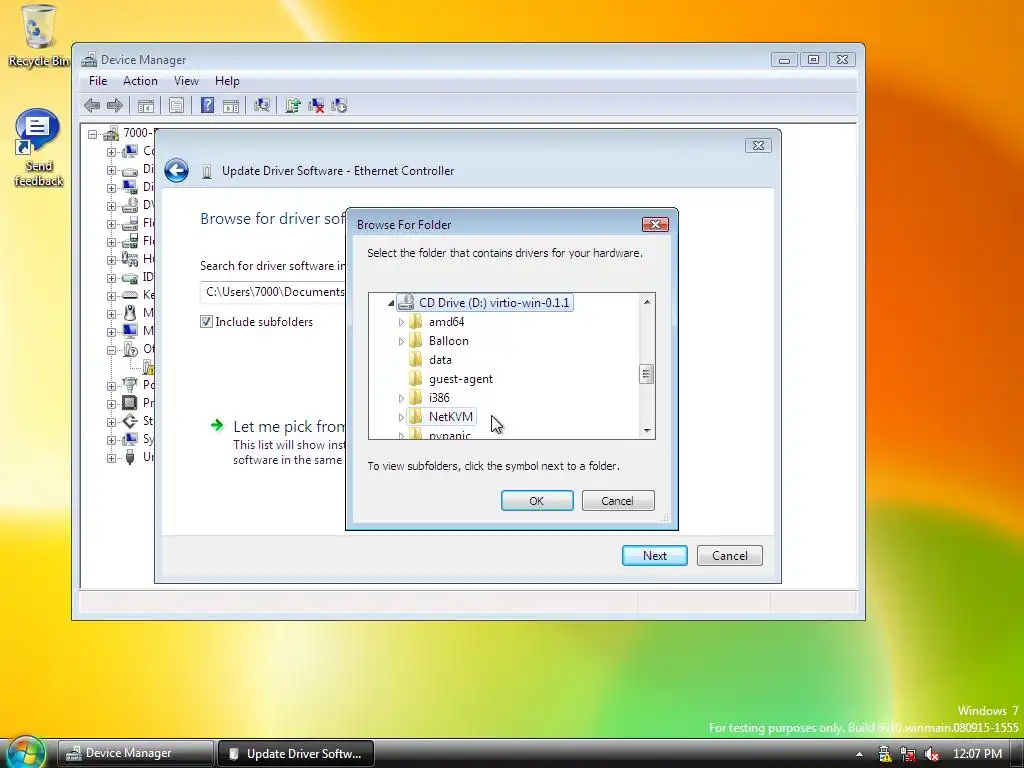Click the Windows Start orb

click(26, 752)
